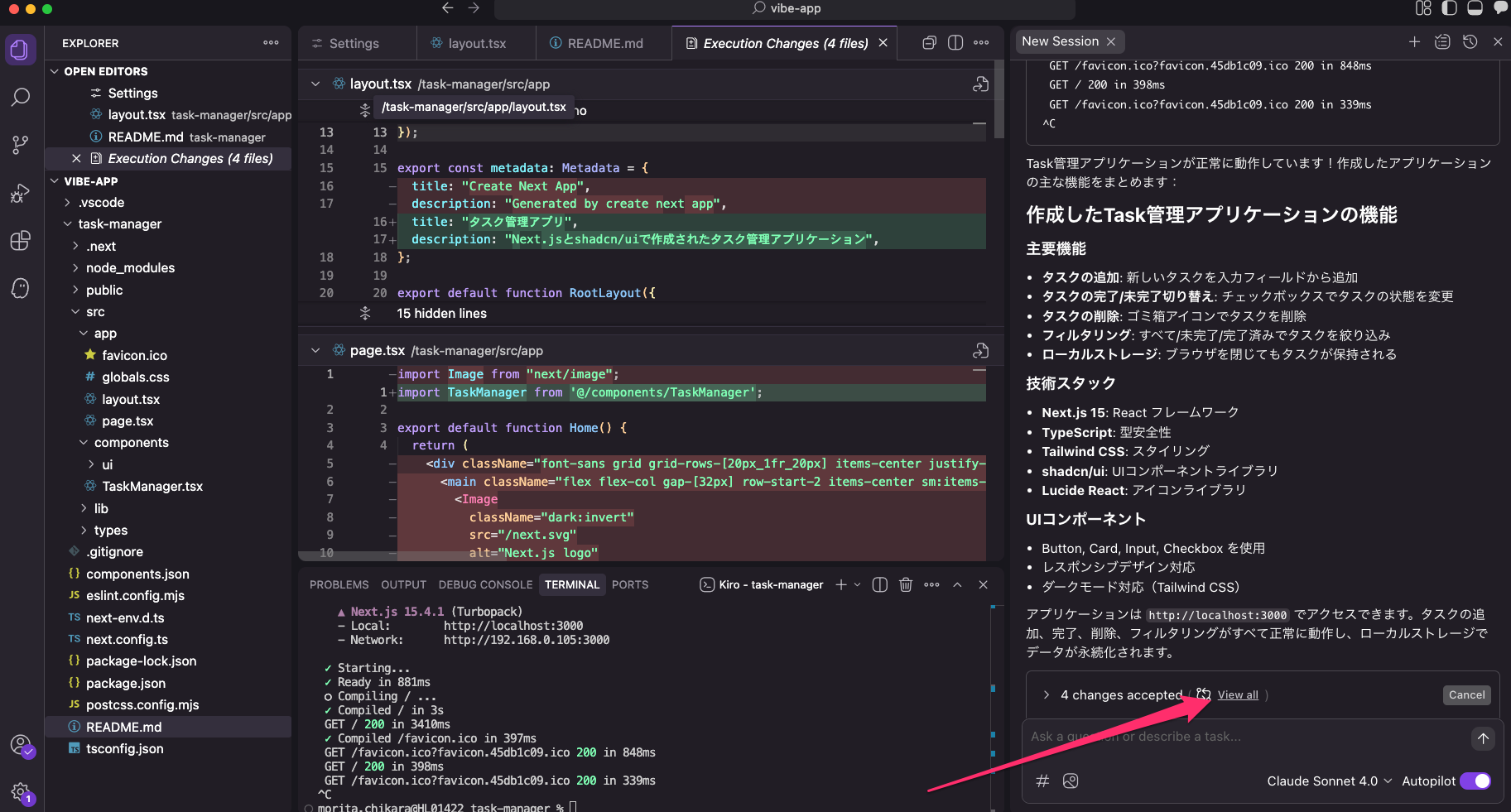Toggle primary sidebar layout icon in title bar
The width and height of the screenshot is (1511, 812).
(x=1449, y=8)
